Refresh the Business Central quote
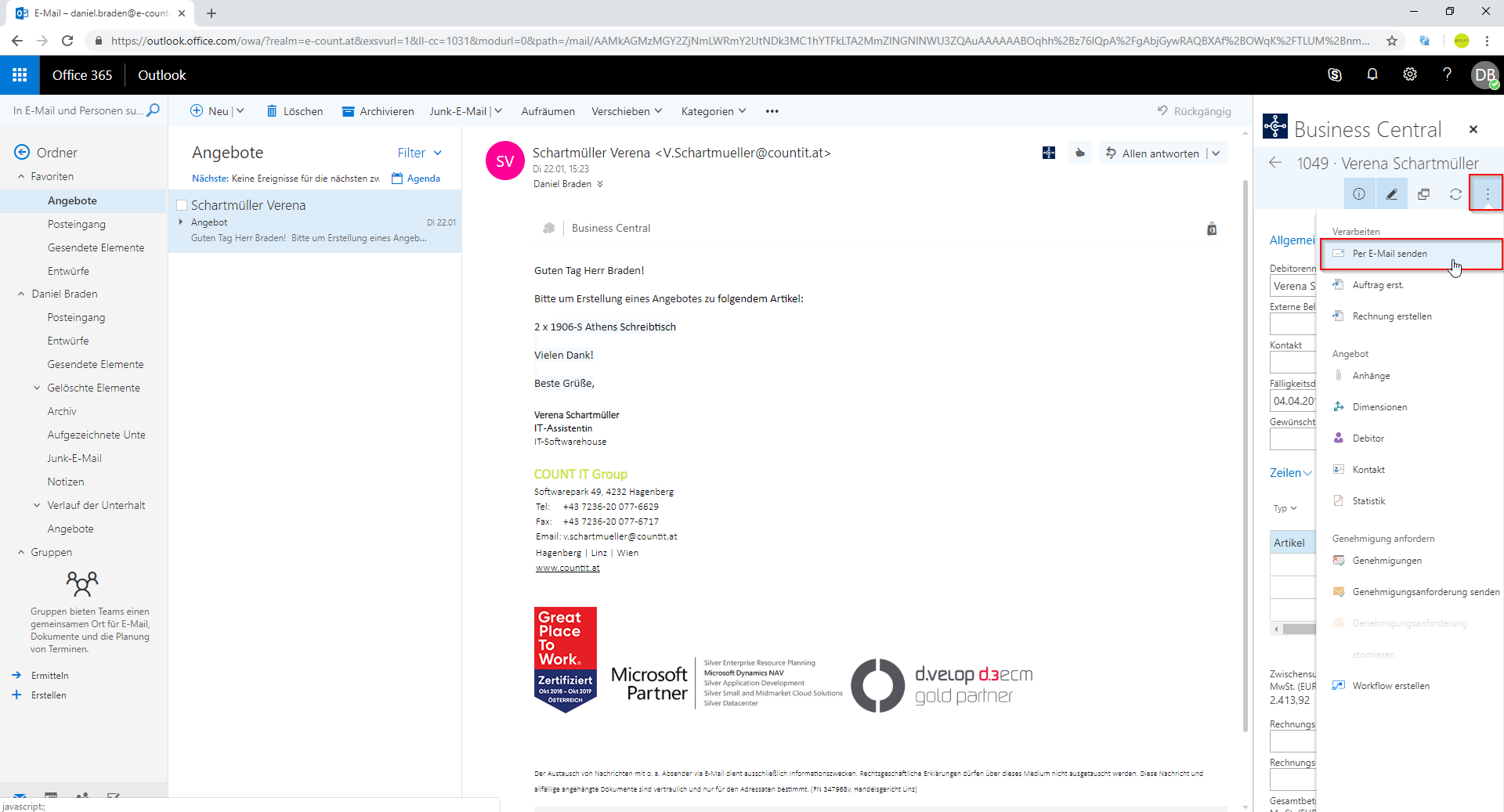The width and height of the screenshot is (1504, 812). 1455,194
